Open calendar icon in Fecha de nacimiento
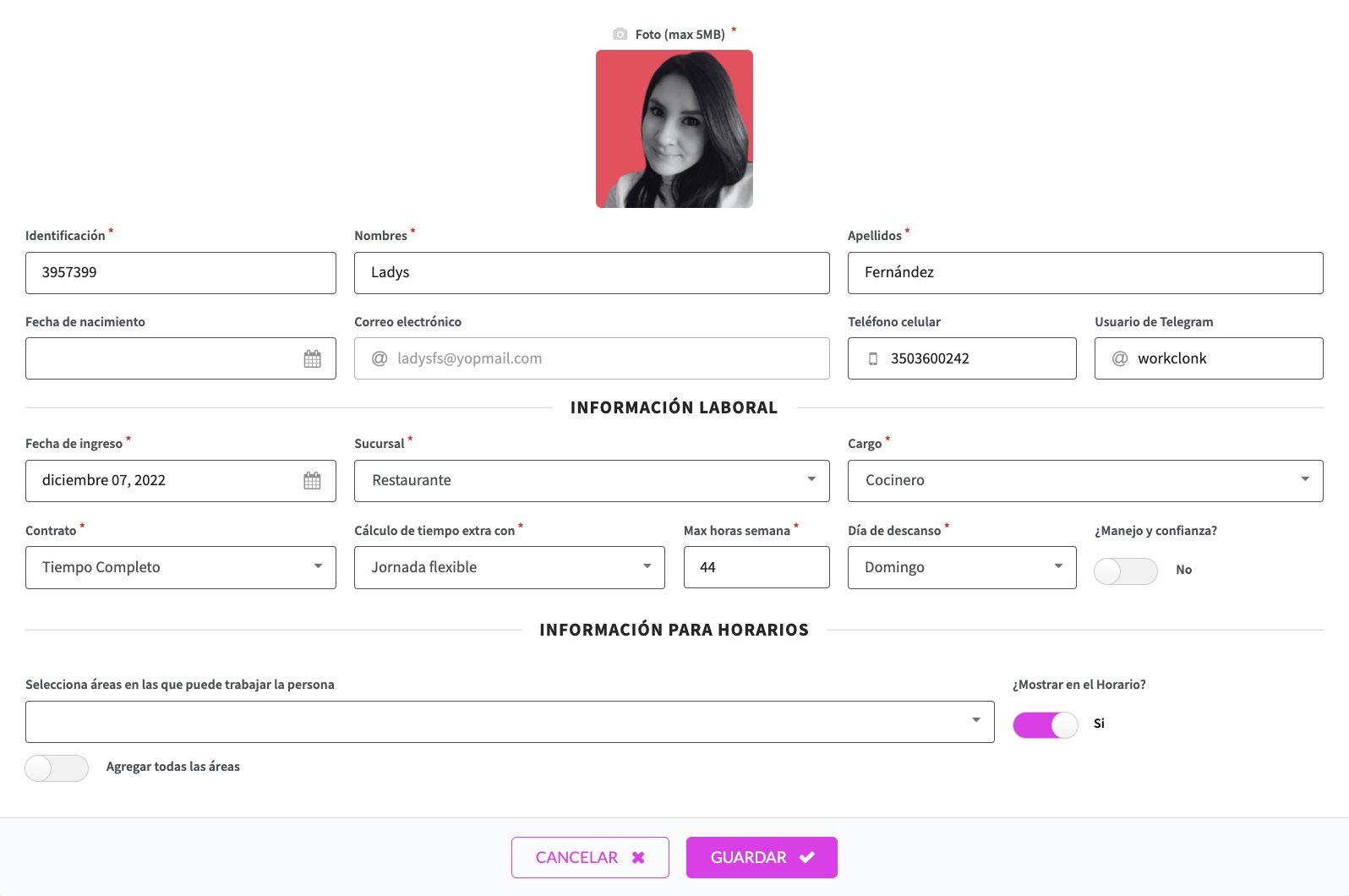Image resolution: width=1349 pixels, height=896 pixels. point(312,359)
